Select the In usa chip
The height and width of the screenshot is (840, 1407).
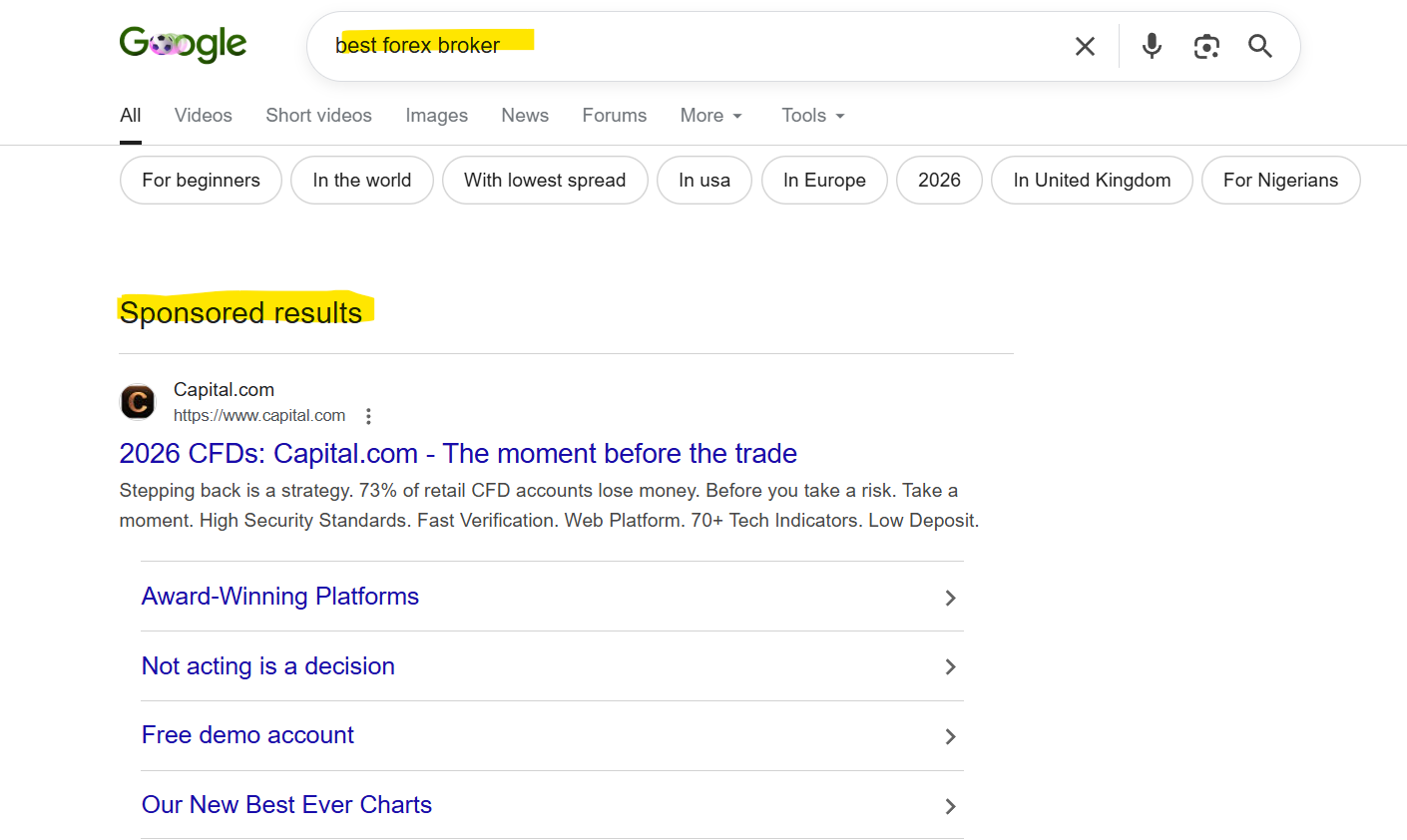(x=704, y=181)
